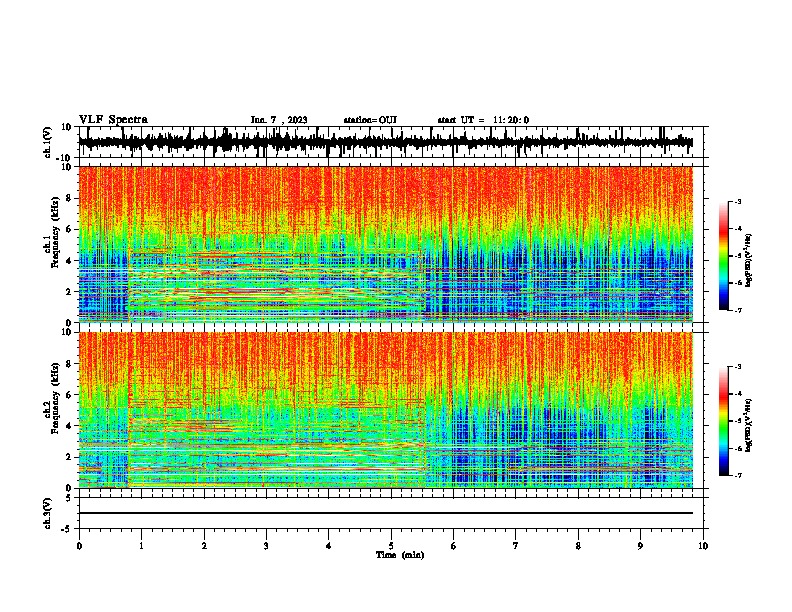Click the "4" kHz tick on ch.2 spectrogram
792x612 pixels.
coord(69,426)
